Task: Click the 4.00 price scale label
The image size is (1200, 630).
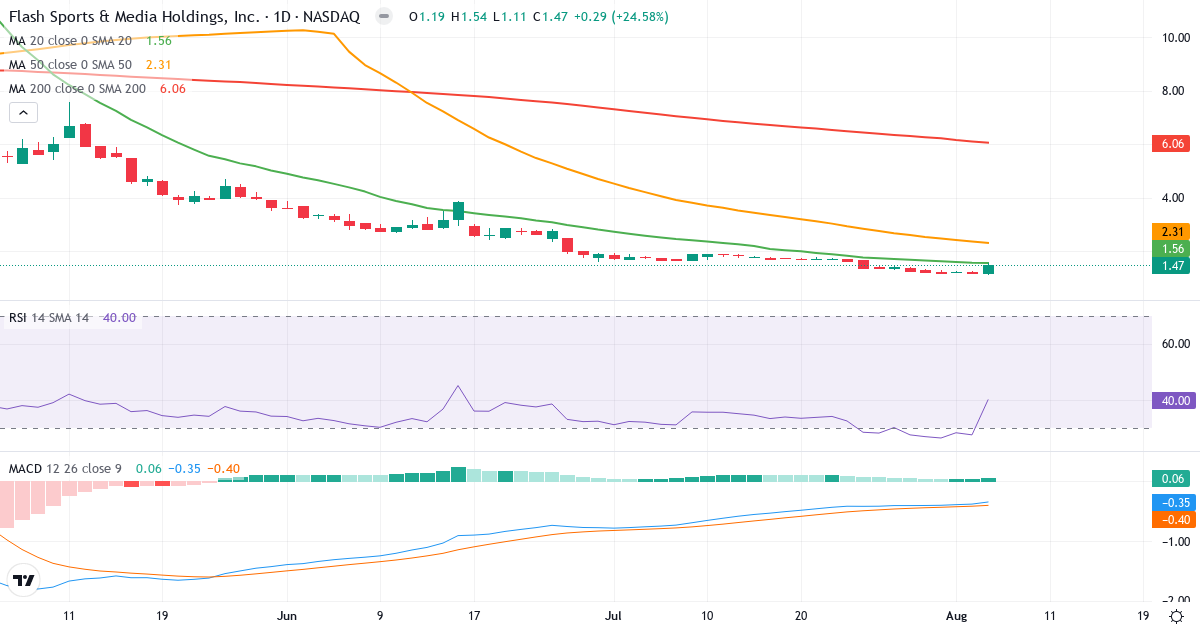Action: point(1174,198)
